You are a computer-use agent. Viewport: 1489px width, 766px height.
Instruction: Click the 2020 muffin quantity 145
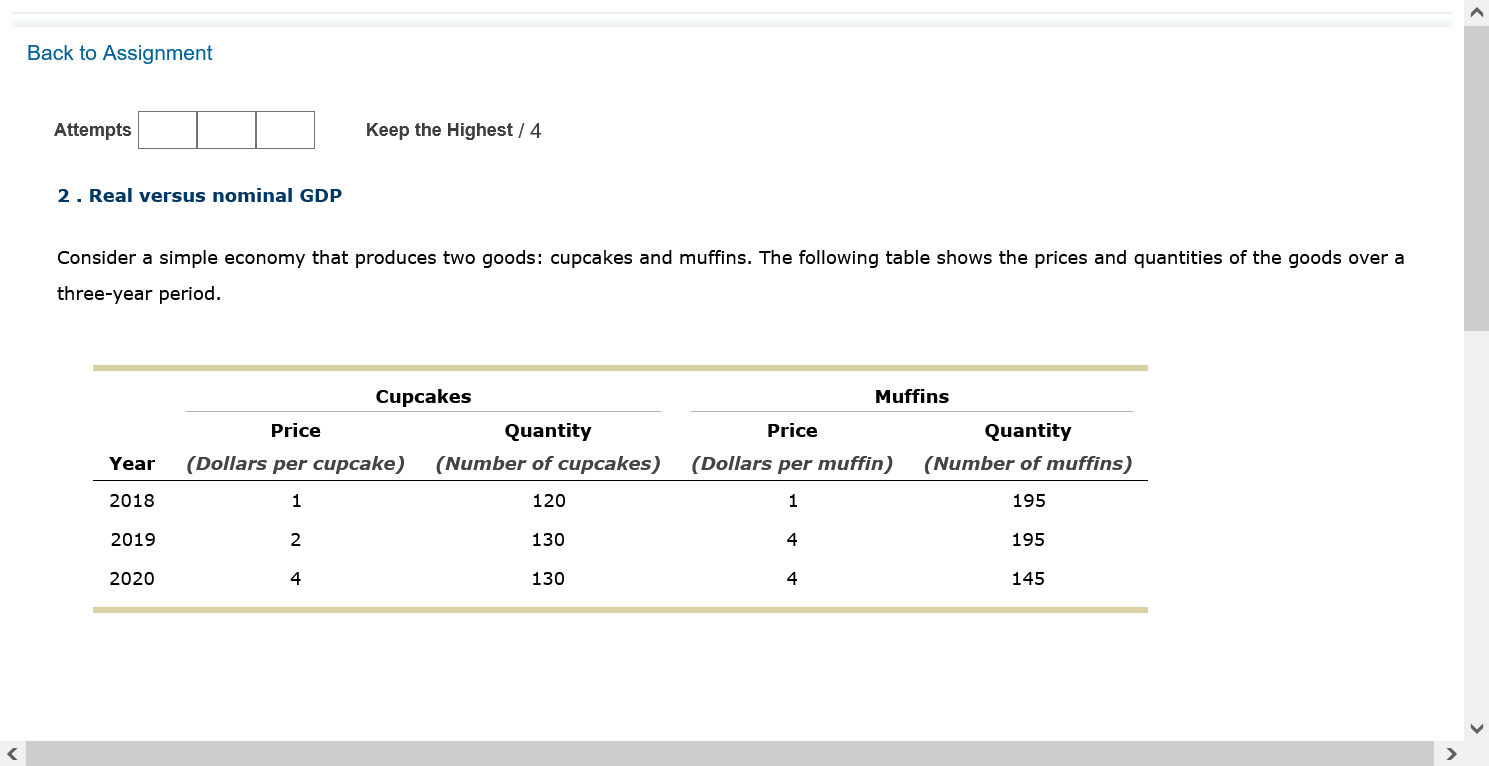tap(1028, 579)
